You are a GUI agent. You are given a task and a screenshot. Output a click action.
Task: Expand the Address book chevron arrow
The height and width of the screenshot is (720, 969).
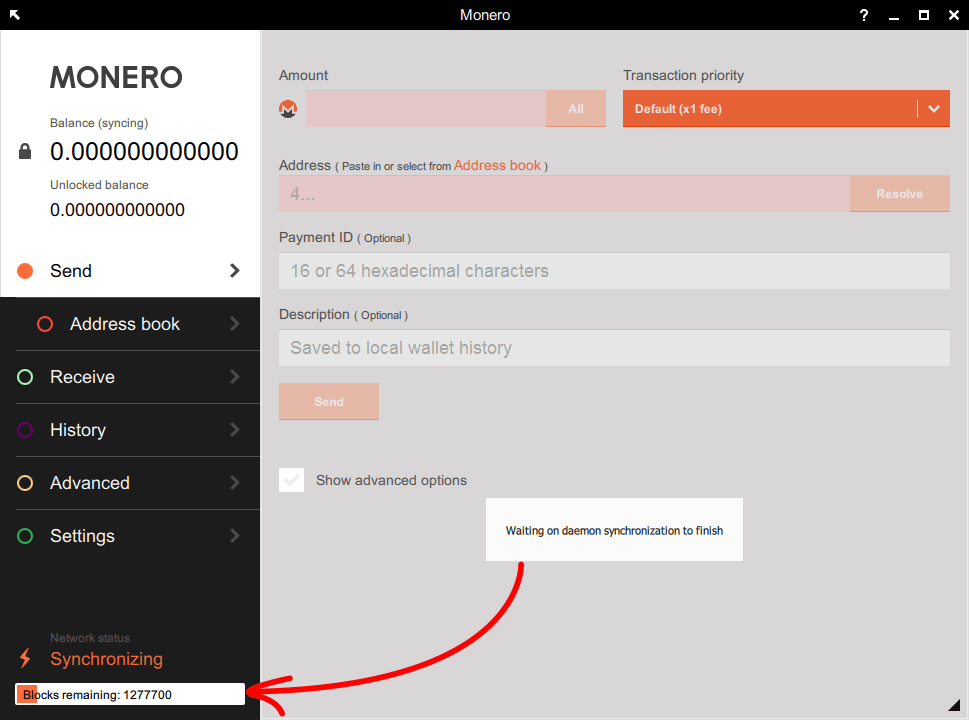pyautogui.click(x=235, y=324)
